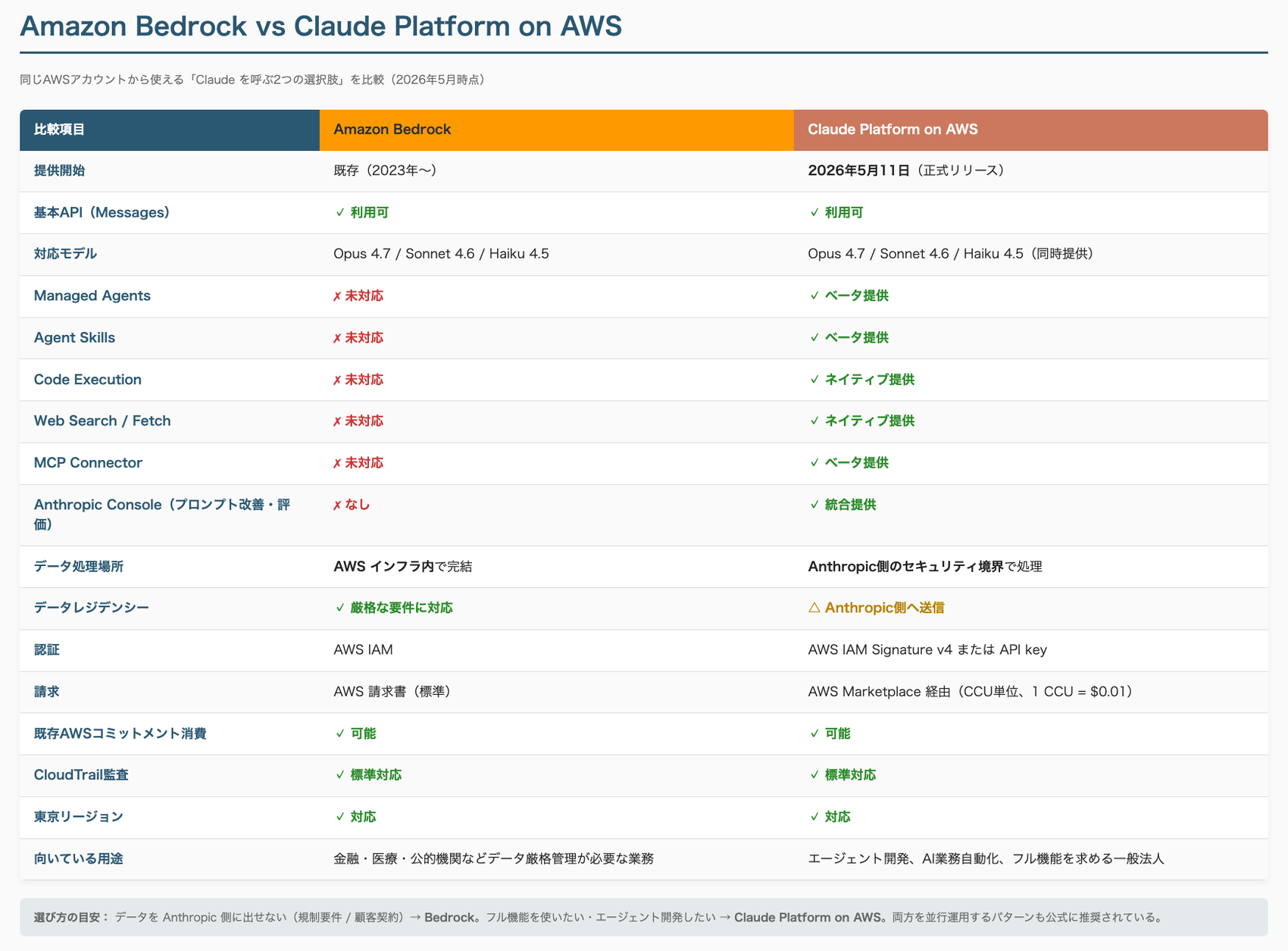Click "対応" in the Claude Platform 東京リージョン cell

tap(830, 817)
